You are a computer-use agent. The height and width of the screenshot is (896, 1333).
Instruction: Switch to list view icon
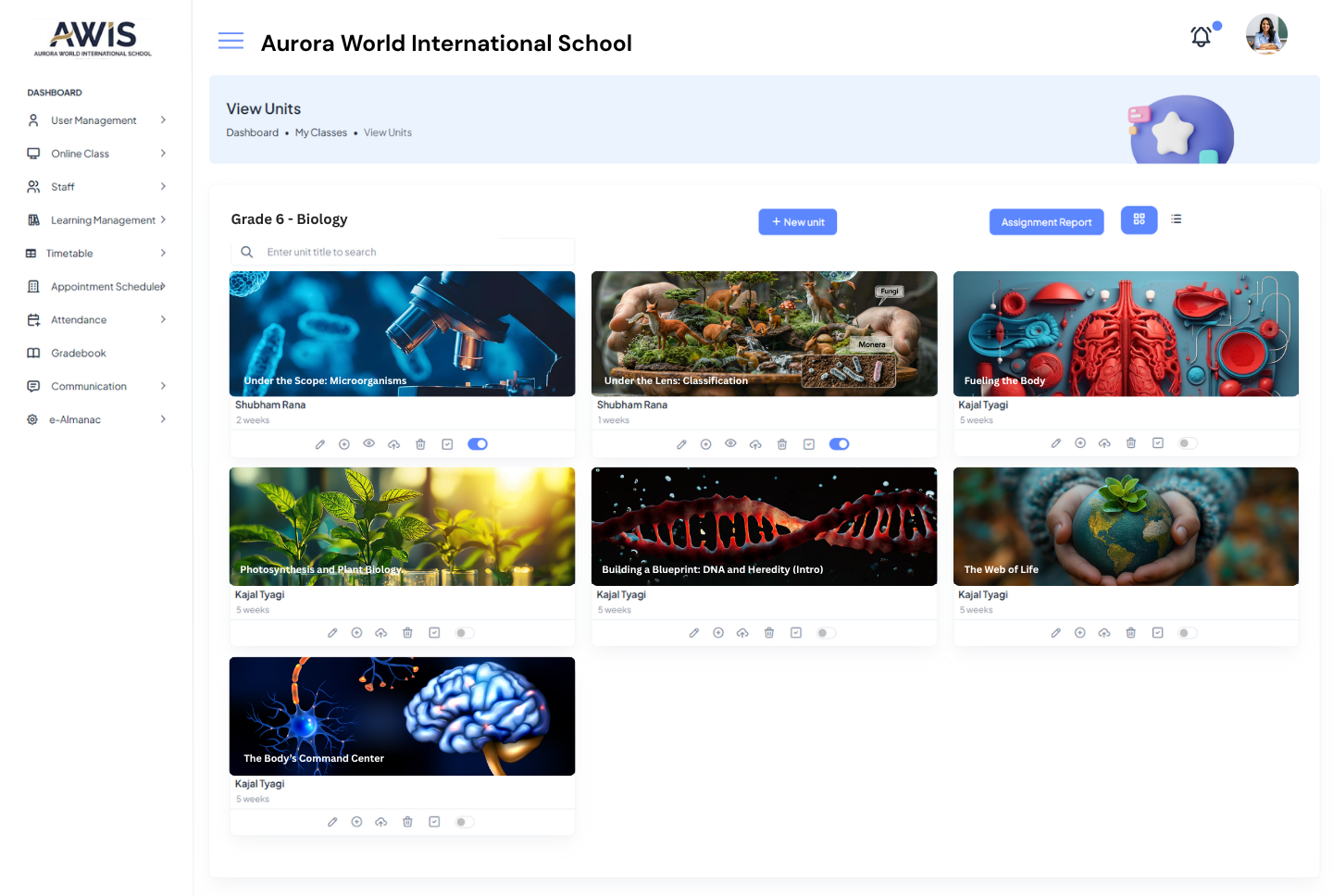(x=1176, y=219)
